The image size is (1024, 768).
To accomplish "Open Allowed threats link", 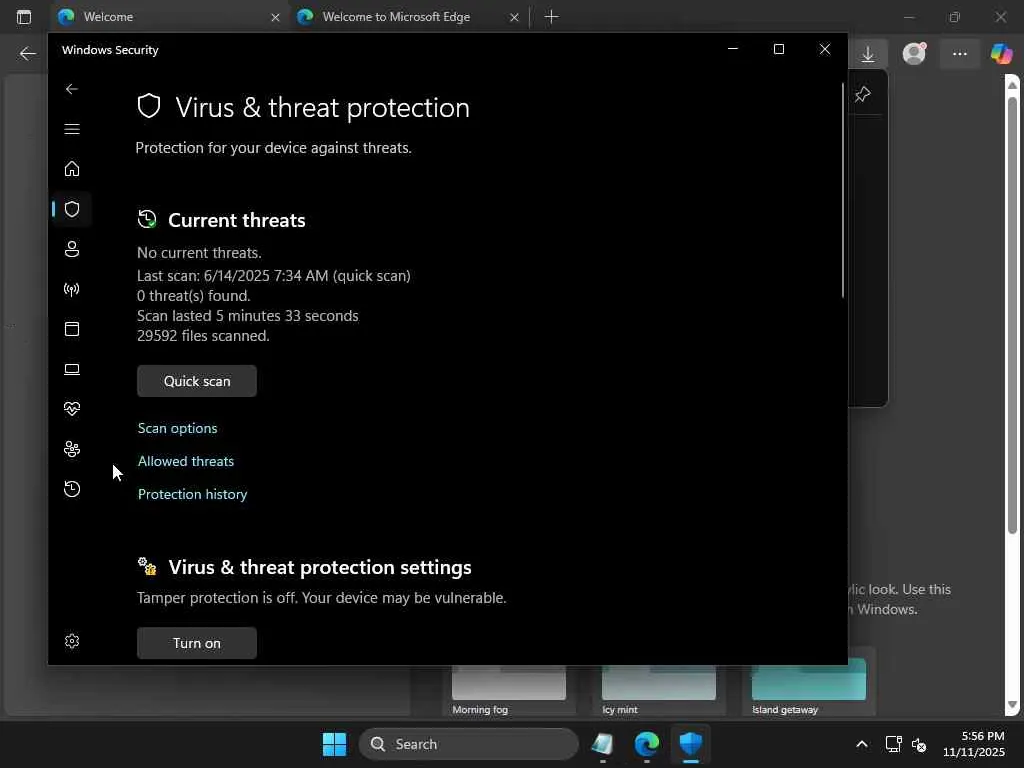I will click(185, 461).
